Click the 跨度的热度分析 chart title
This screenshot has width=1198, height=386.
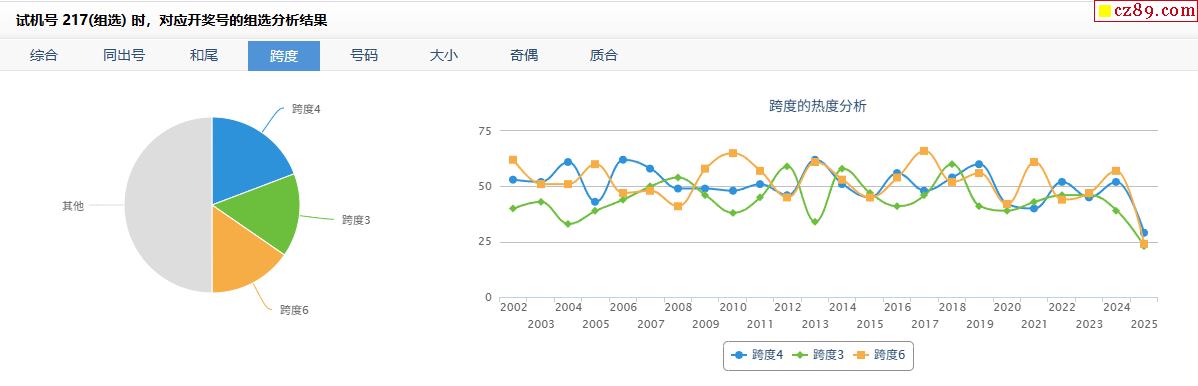[818, 106]
